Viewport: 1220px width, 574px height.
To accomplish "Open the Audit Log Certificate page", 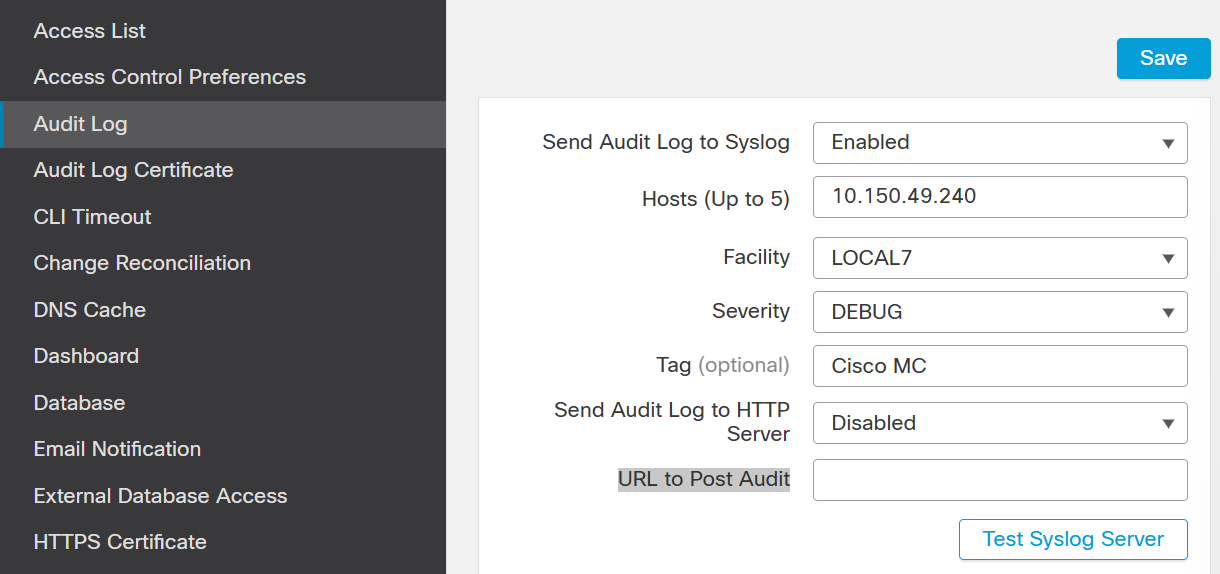I will (x=133, y=170).
